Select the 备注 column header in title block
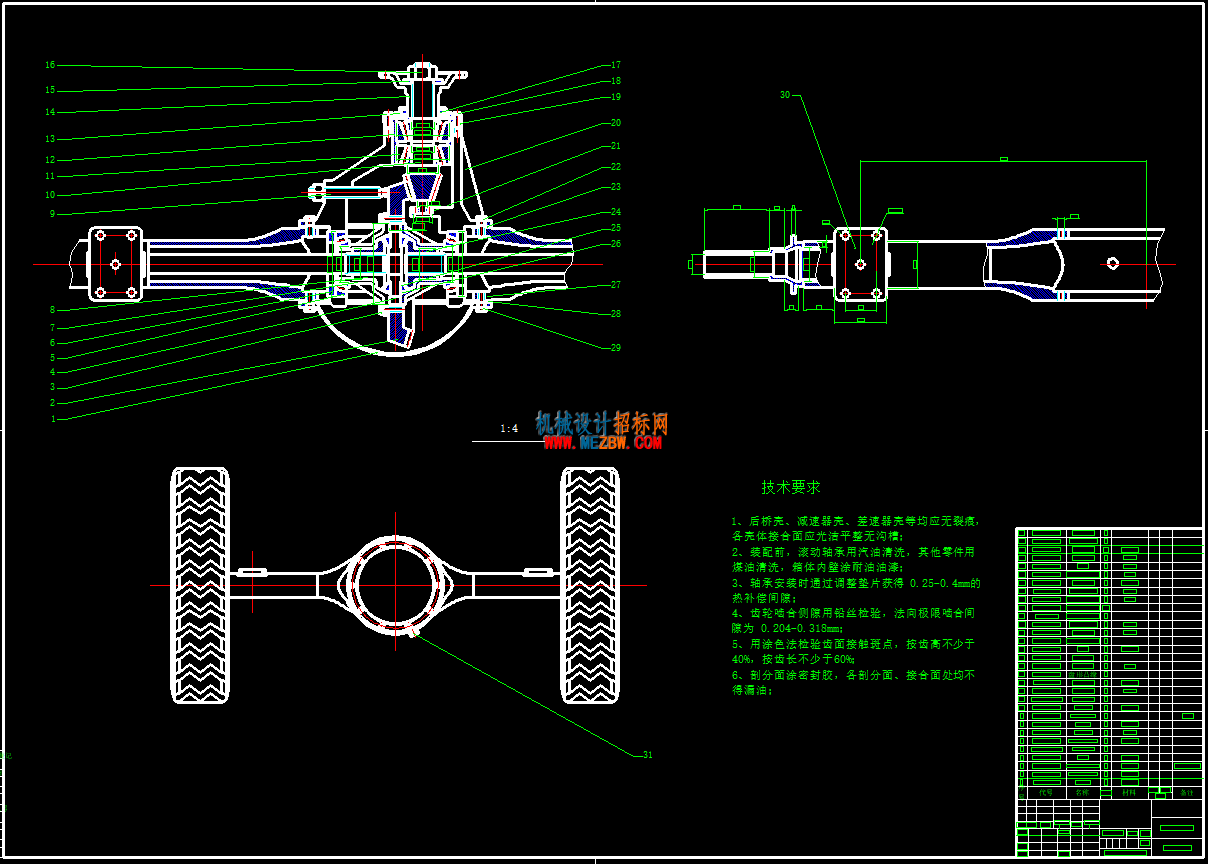Viewport: 1208px width, 864px height. pyautogui.click(x=1187, y=792)
